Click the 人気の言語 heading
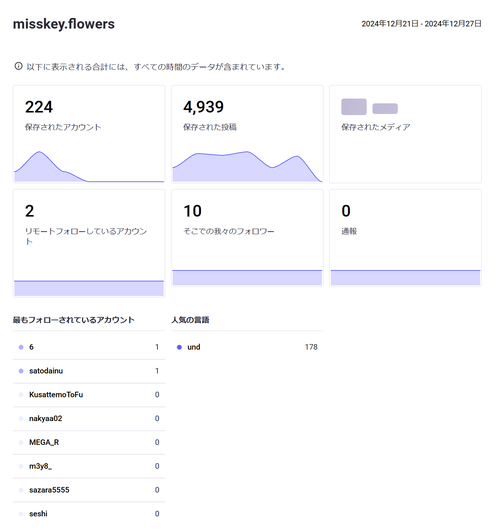This screenshot has width=500, height=531. (190, 320)
